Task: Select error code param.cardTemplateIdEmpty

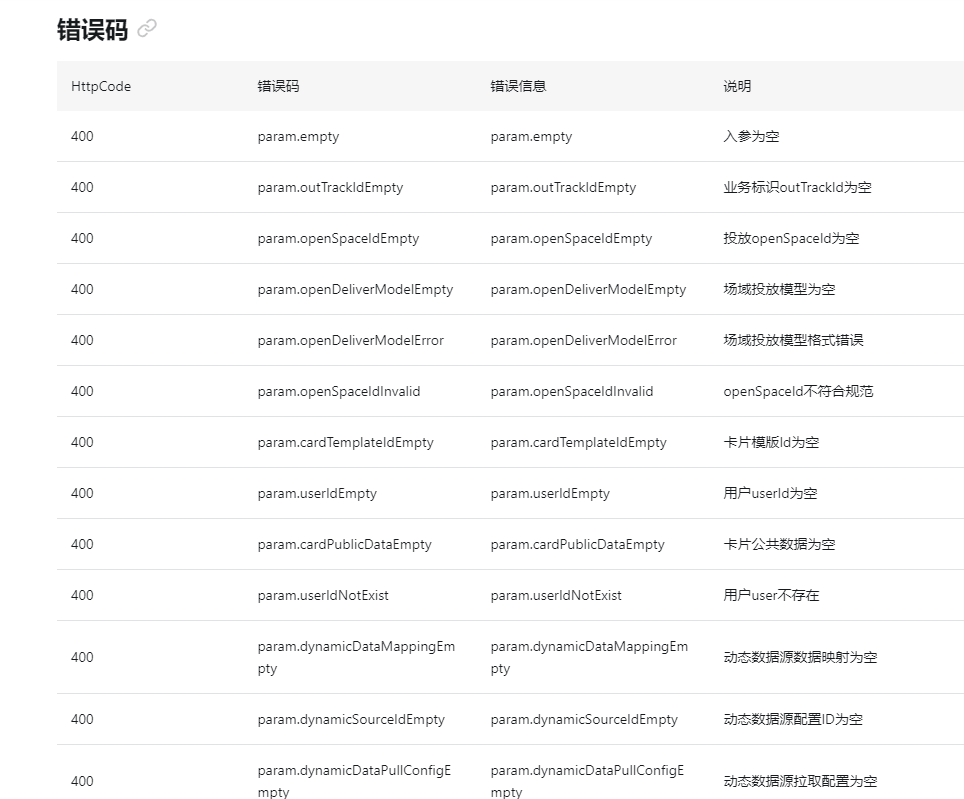Action: 346,443
